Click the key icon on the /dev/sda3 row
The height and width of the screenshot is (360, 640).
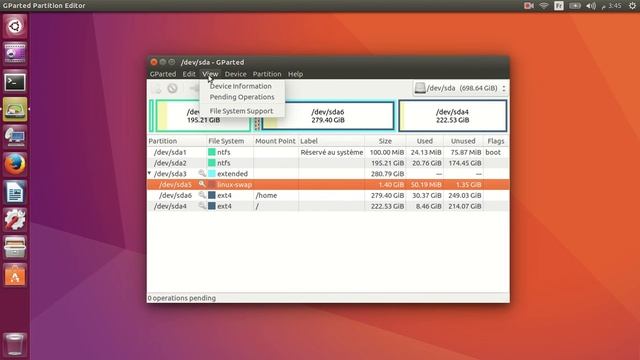tap(202, 173)
